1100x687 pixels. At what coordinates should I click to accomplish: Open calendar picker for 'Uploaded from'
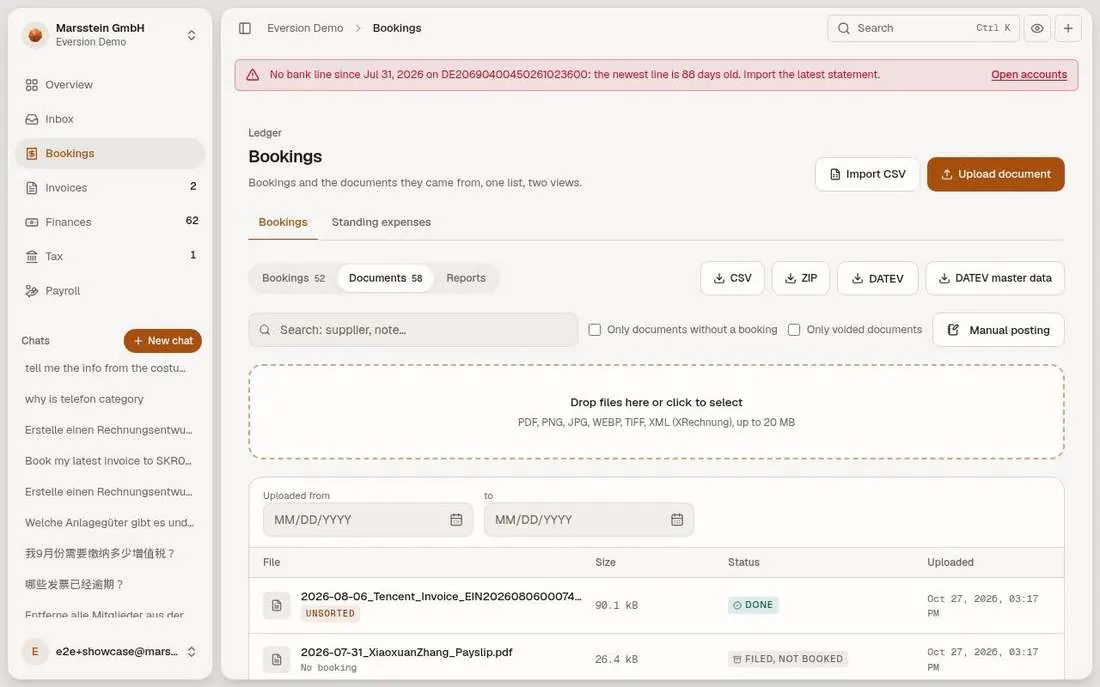click(456, 520)
